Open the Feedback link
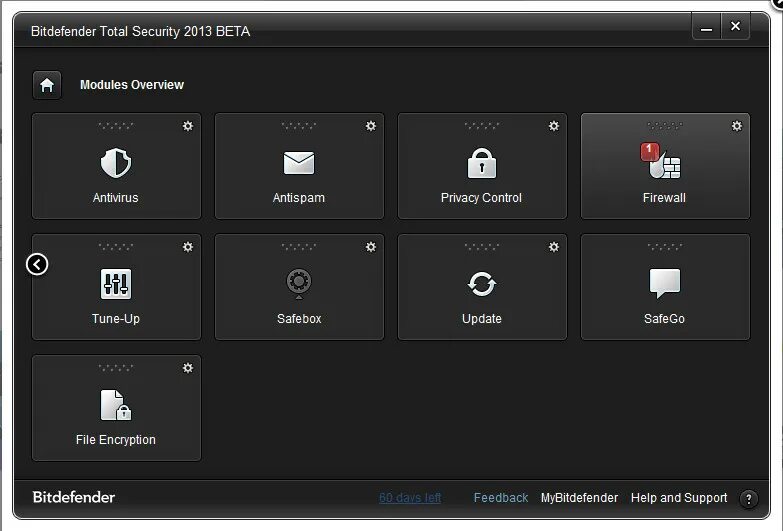The image size is (783, 531). pyautogui.click(x=500, y=498)
